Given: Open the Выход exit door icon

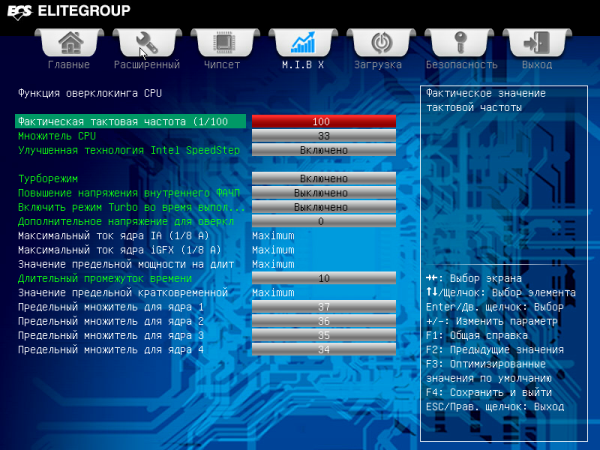Looking at the screenshot, I should (x=537, y=42).
